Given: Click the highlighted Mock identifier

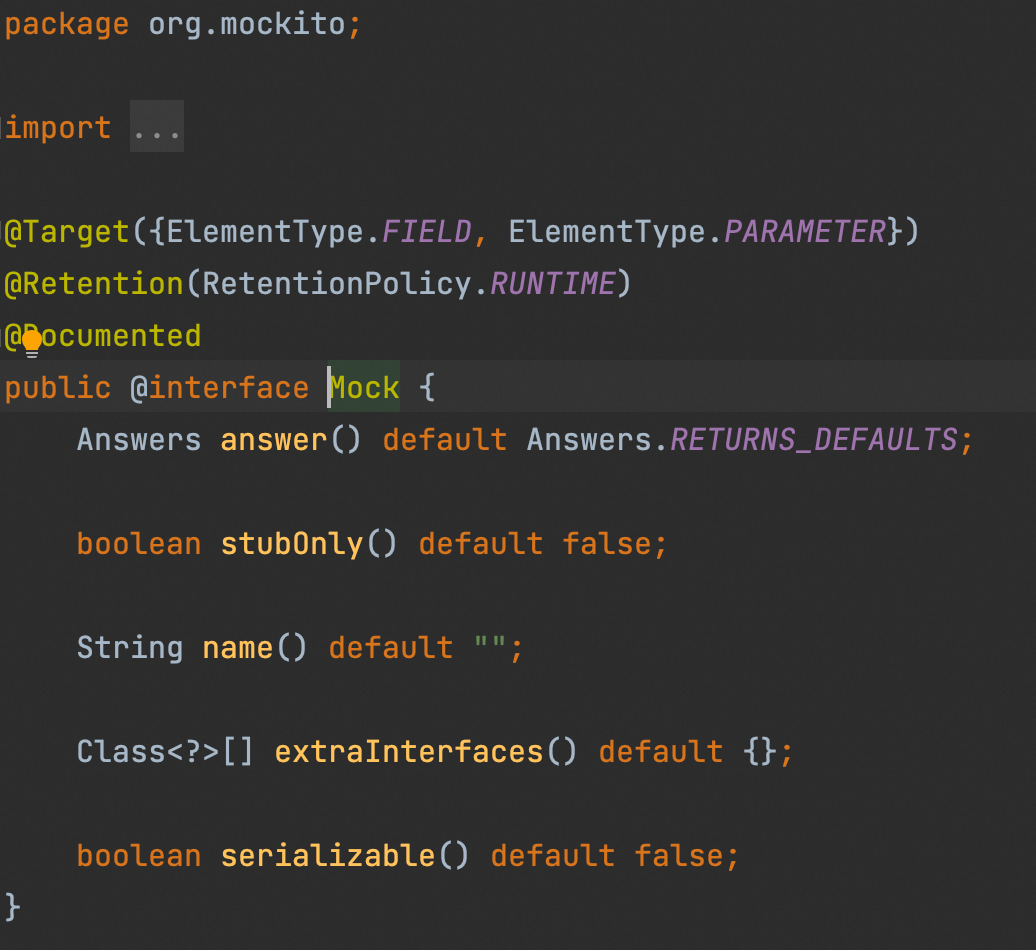Looking at the screenshot, I should pos(364,388).
